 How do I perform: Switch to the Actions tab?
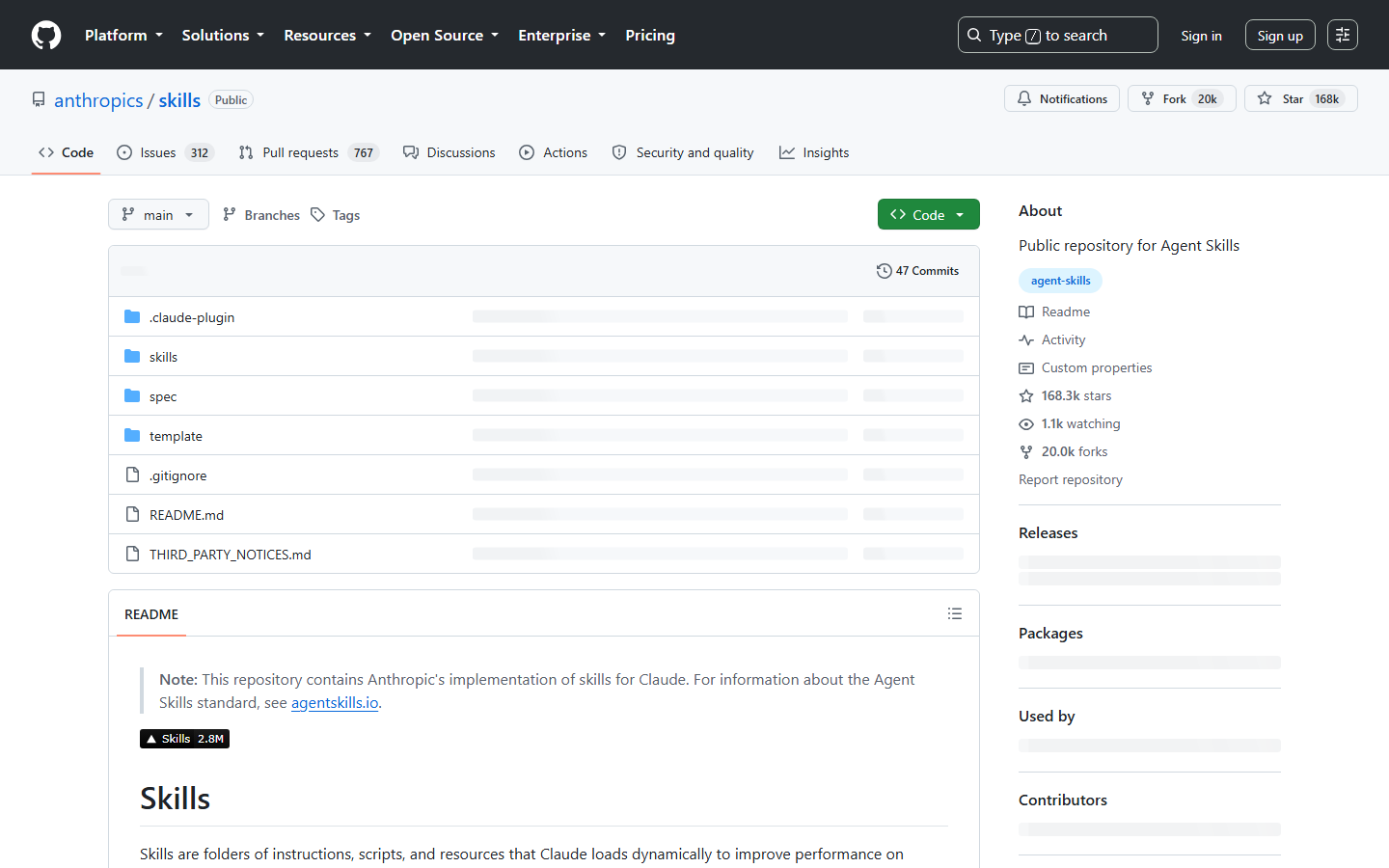[x=554, y=152]
